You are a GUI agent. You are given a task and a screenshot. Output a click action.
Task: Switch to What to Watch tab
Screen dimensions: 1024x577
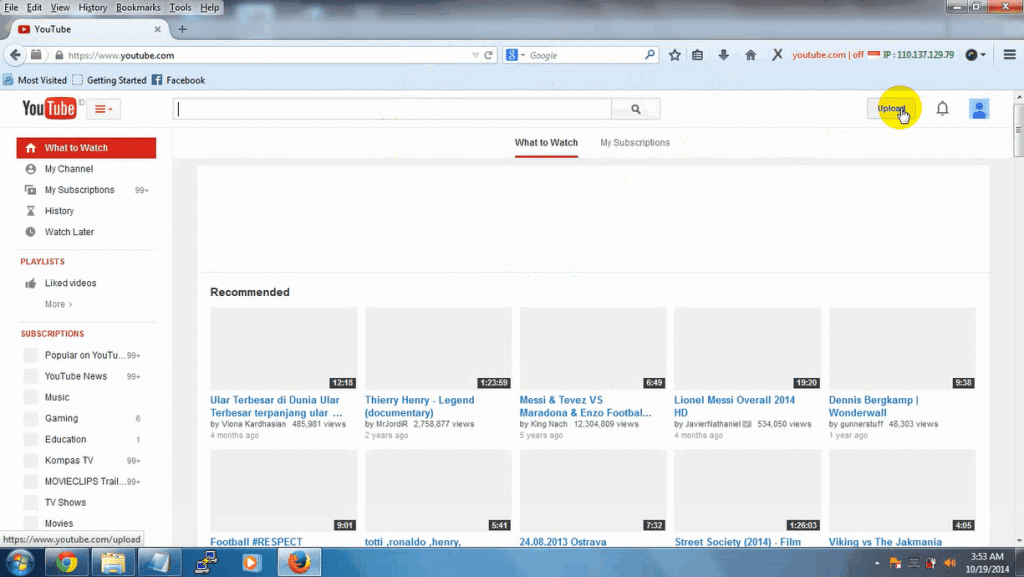[546, 142]
